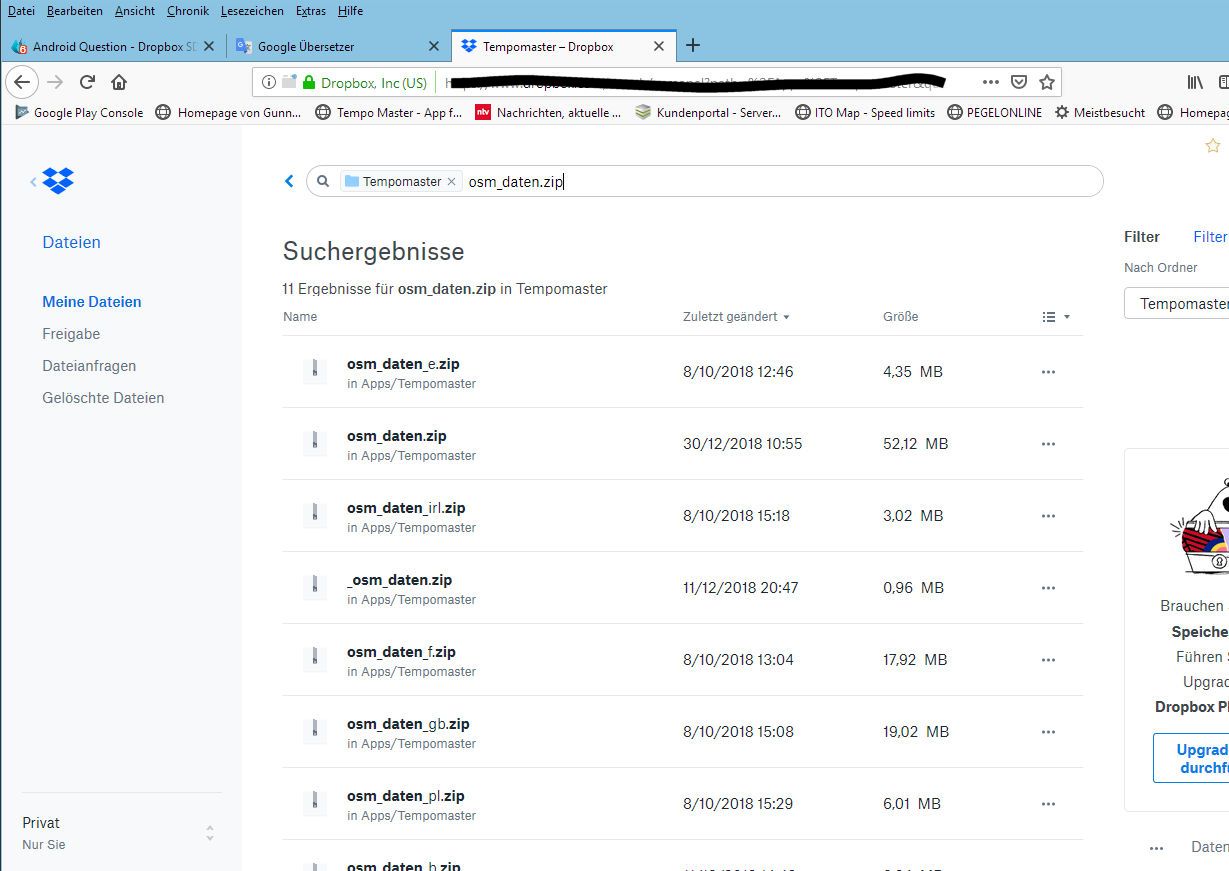Open the page actions three-dots menu
The image size is (1229, 871).
click(990, 82)
